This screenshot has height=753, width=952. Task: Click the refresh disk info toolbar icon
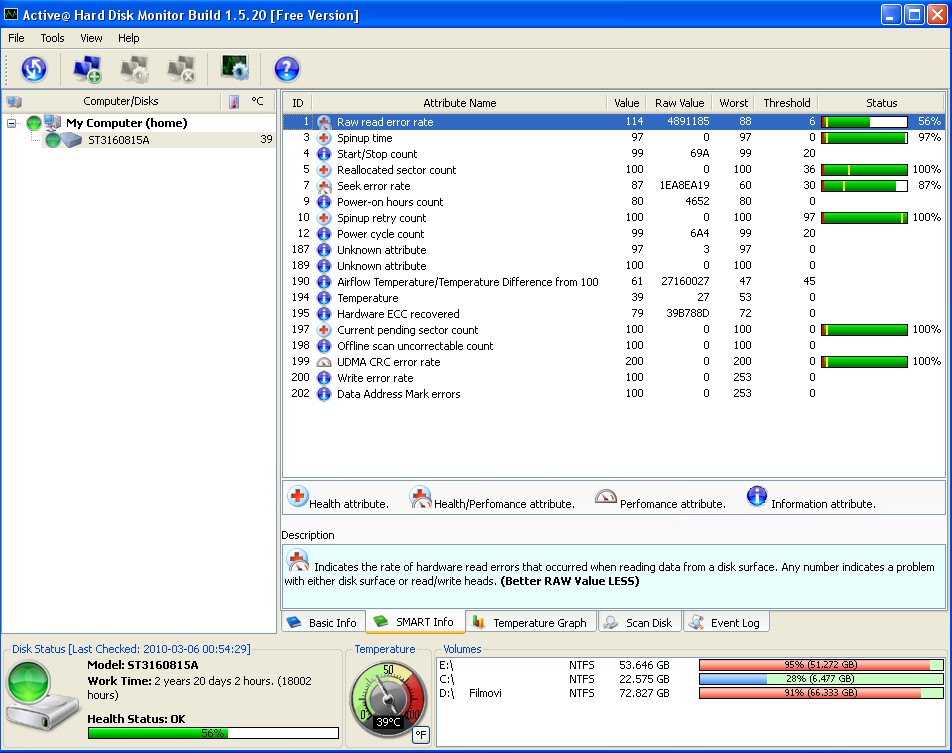click(x=34, y=69)
